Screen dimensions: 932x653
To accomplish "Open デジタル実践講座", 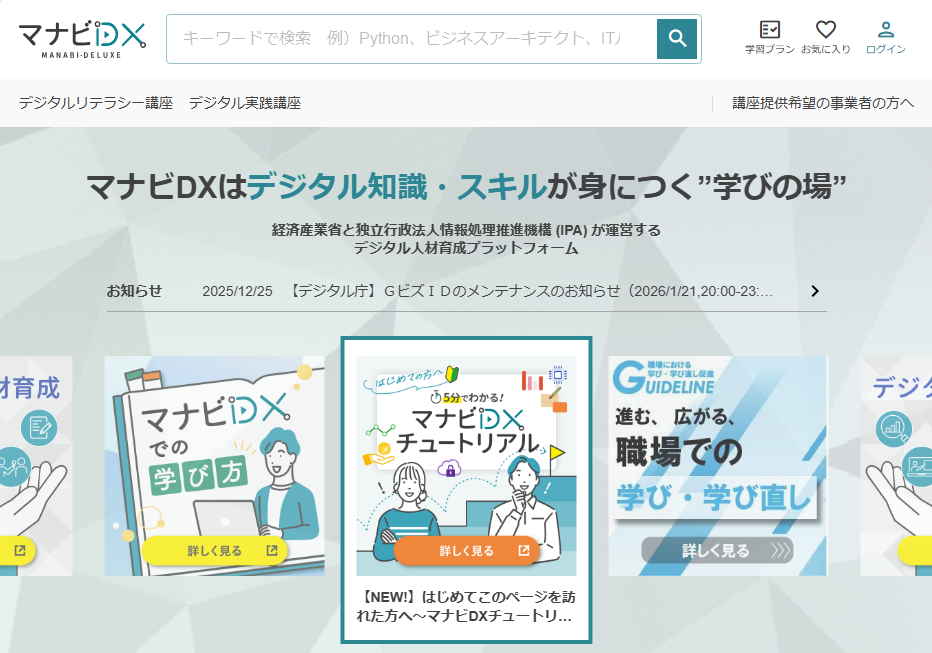I will (x=245, y=103).
